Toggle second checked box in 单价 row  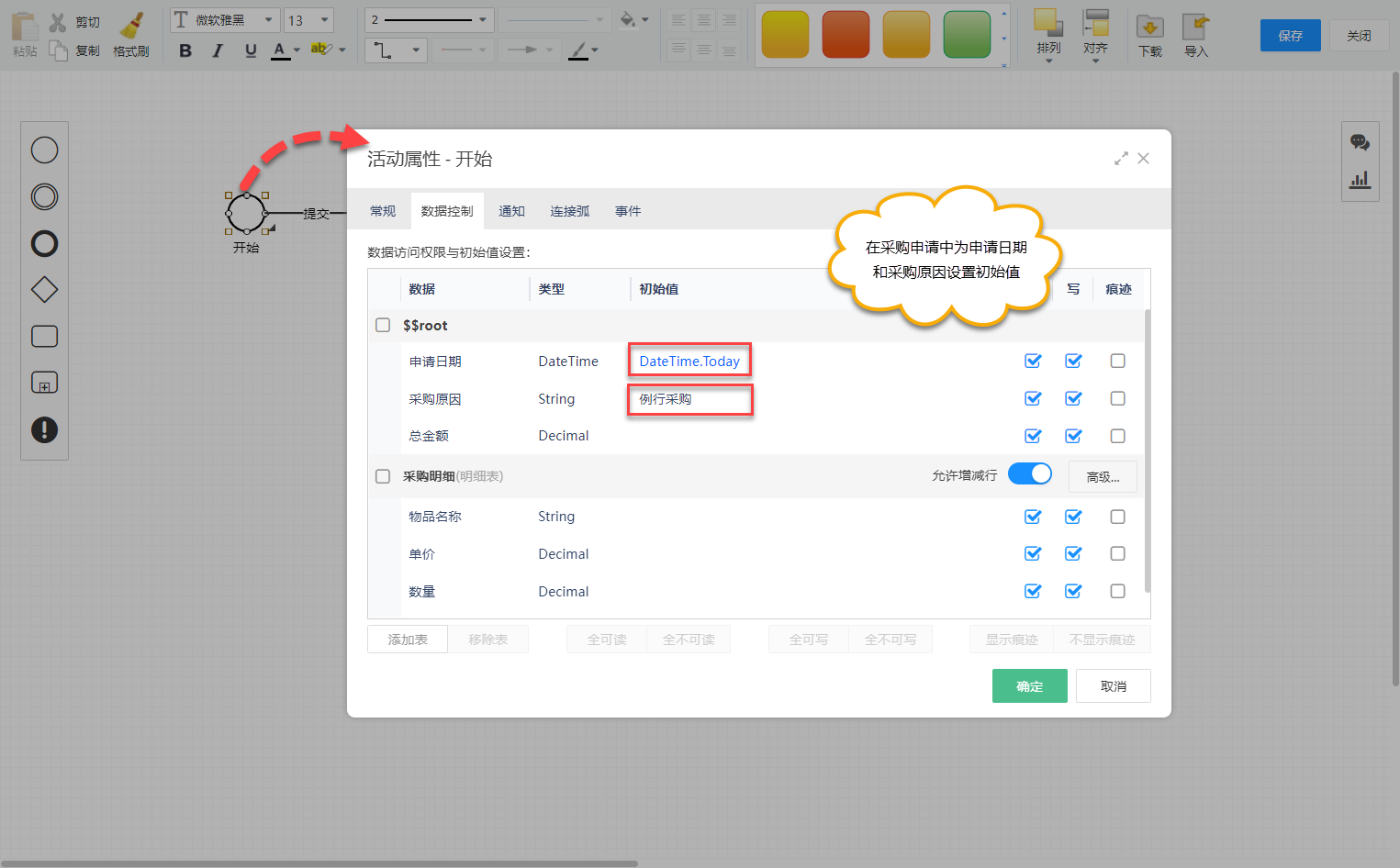1073,553
